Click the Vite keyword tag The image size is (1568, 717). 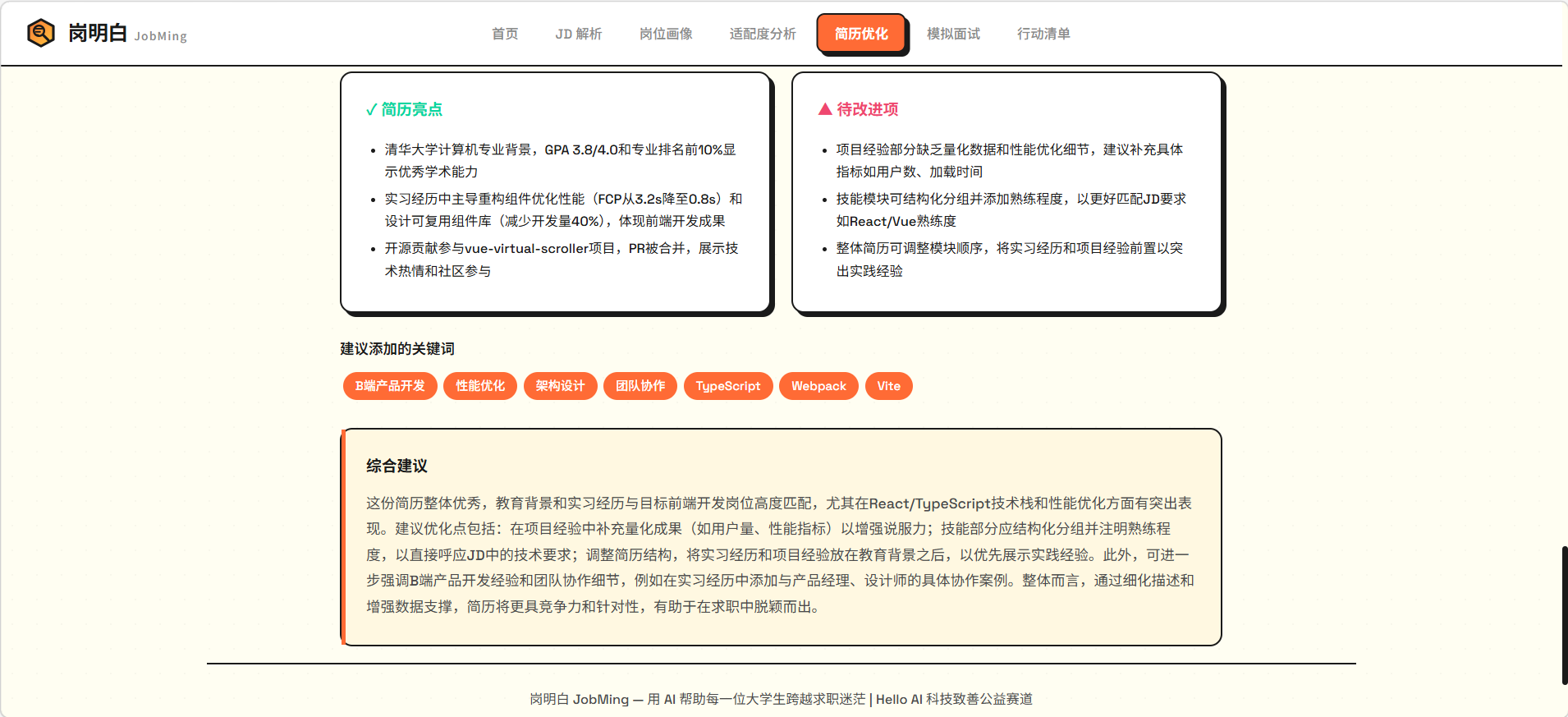pyautogui.click(x=888, y=386)
